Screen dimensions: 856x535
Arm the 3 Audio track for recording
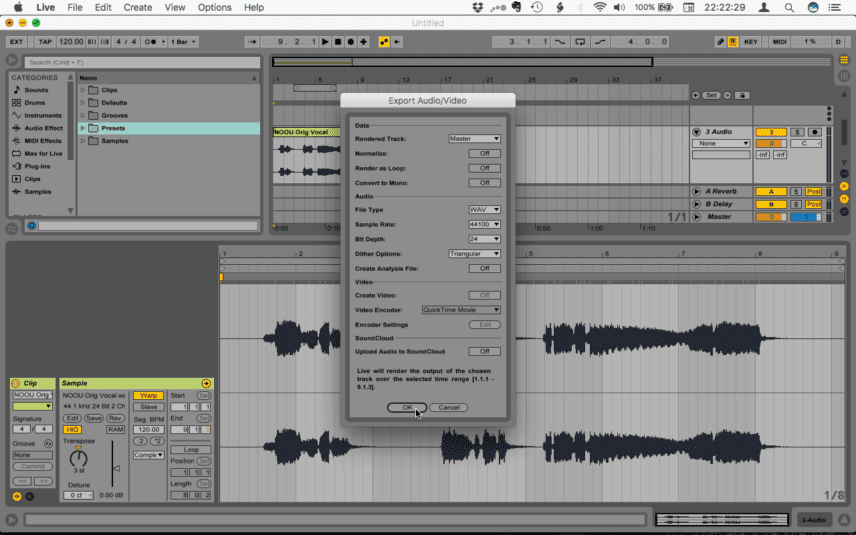[x=815, y=132]
